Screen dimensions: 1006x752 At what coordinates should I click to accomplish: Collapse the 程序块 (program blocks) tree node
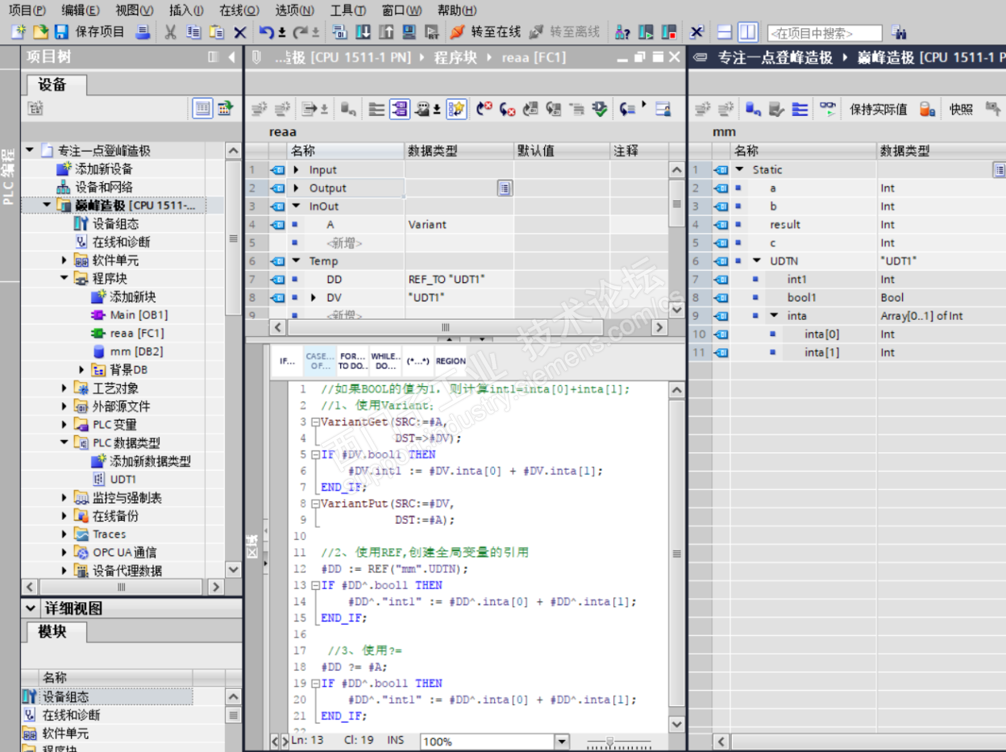click(65, 279)
